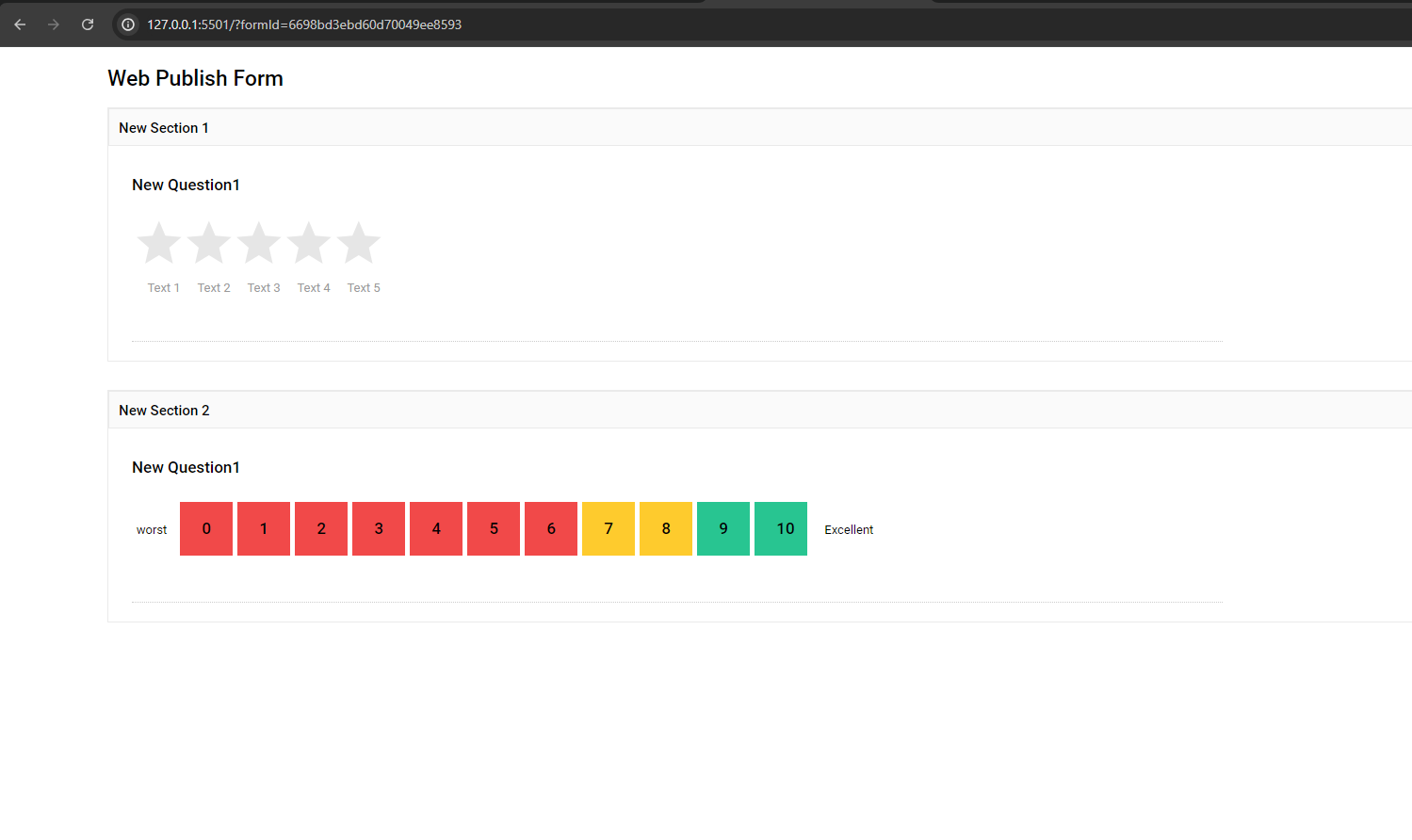Screen dimensions: 1412x840
Task: Select the third star above Text 3
Action: (x=259, y=244)
